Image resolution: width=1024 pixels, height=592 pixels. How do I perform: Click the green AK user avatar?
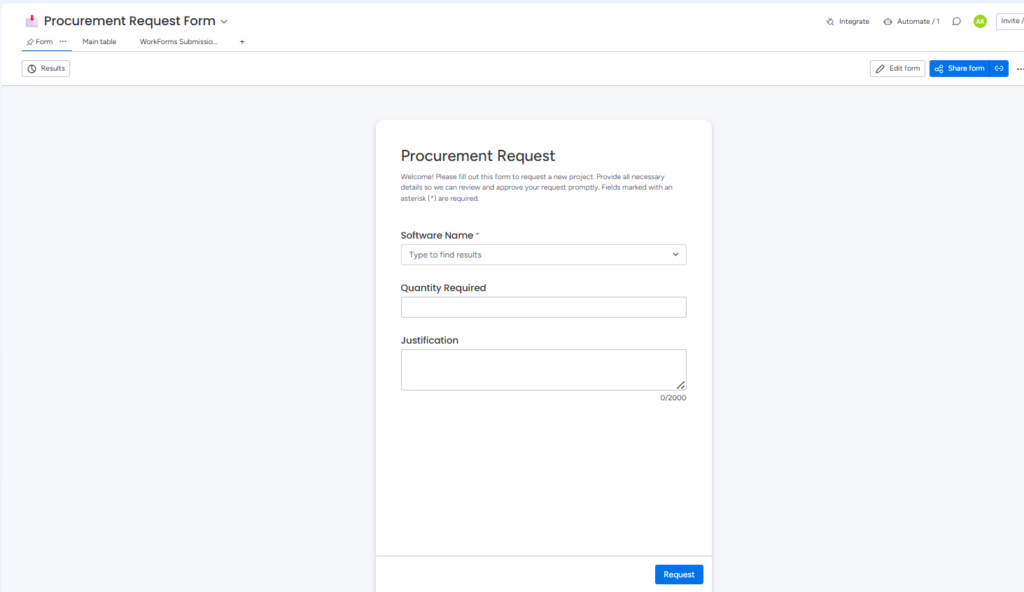tap(980, 21)
